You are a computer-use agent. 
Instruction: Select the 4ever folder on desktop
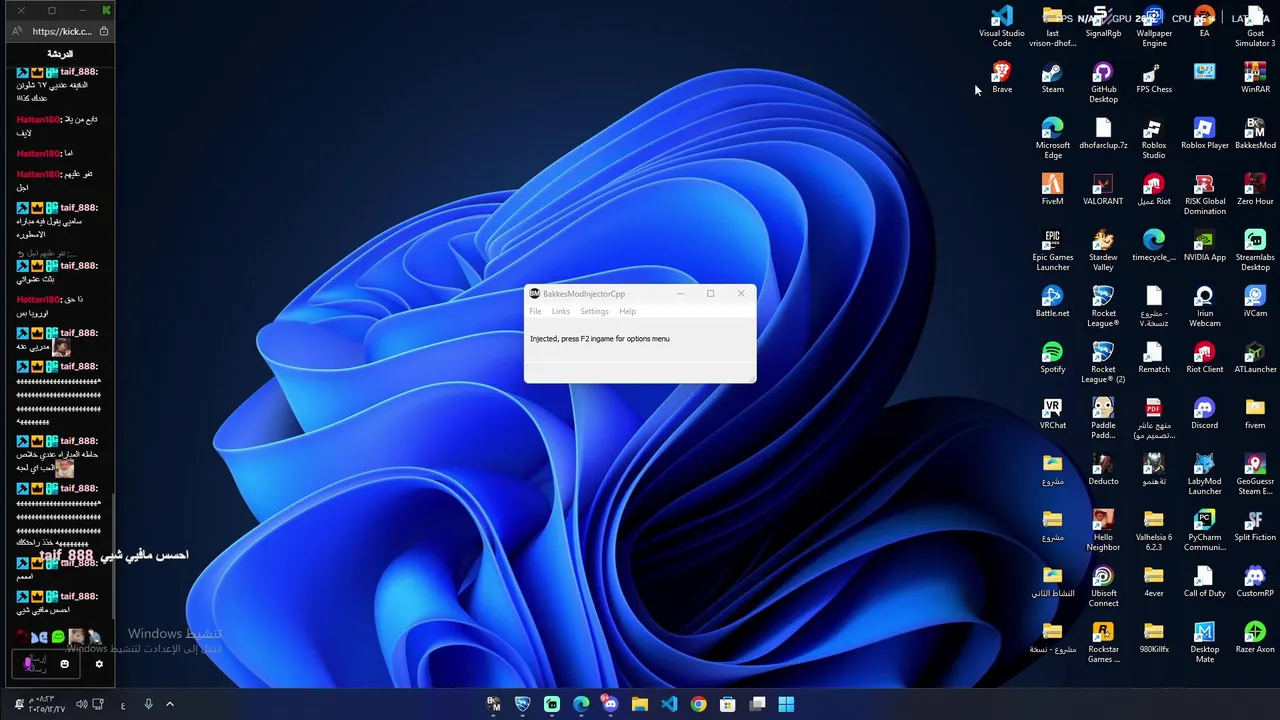click(x=1154, y=581)
